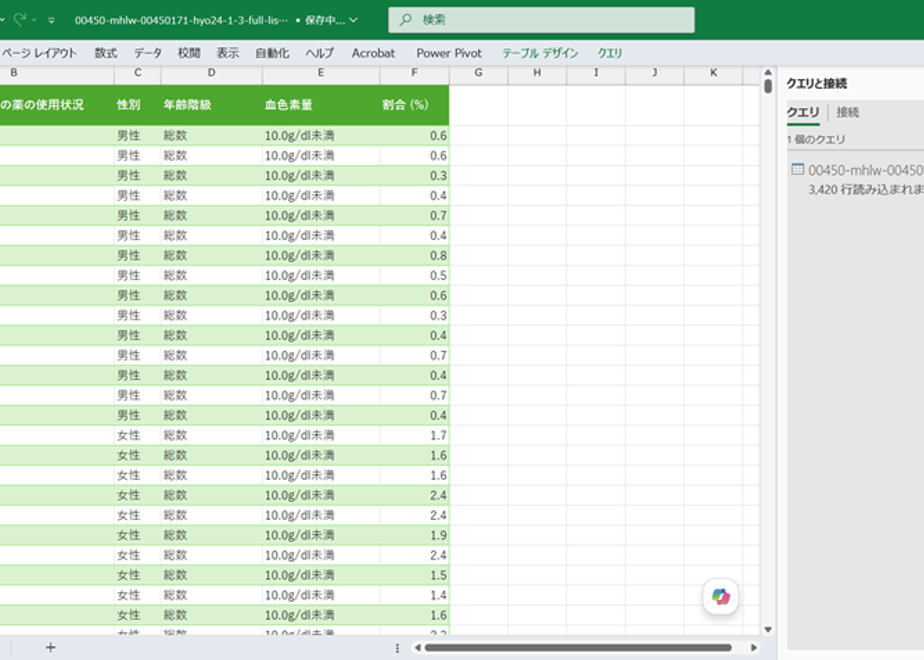Click the 割合 (%) table header cell
The width and height of the screenshot is (924, 660).
[x=414, y=105]
